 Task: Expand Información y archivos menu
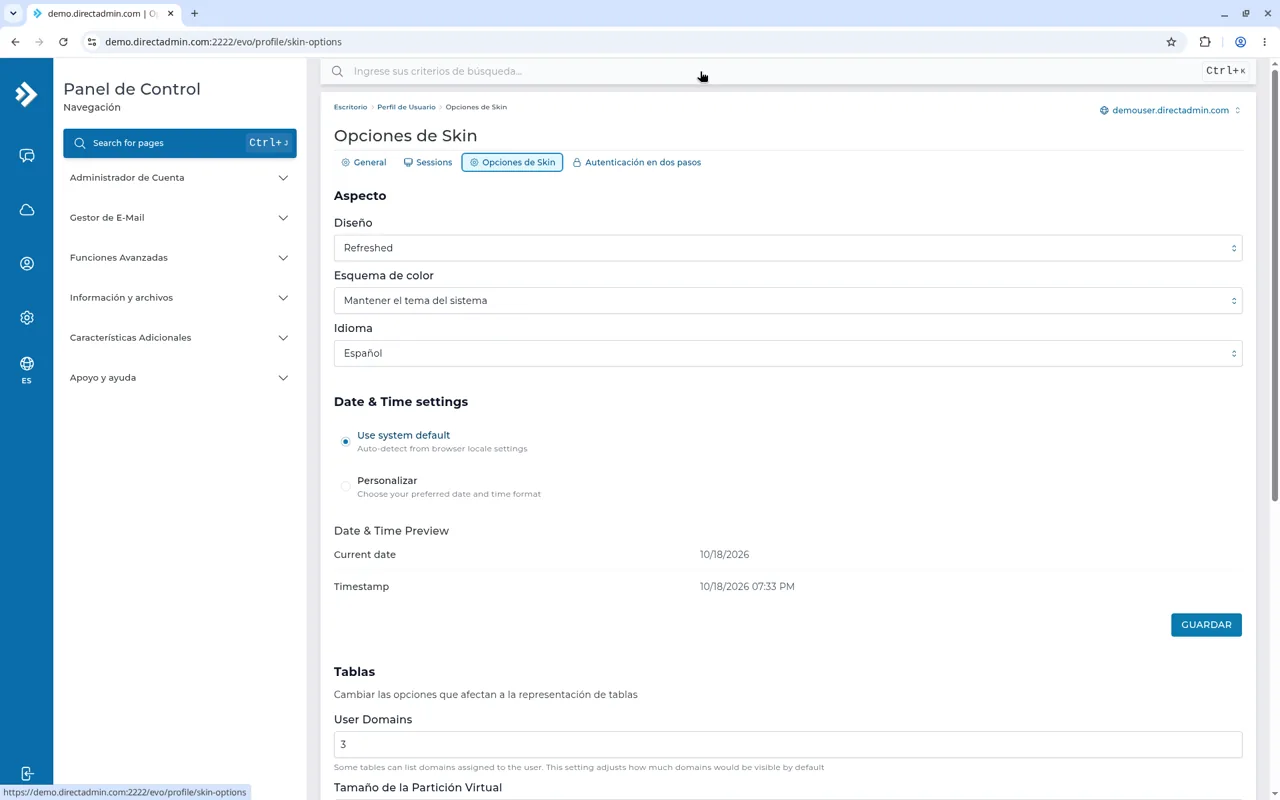point(180,298)
